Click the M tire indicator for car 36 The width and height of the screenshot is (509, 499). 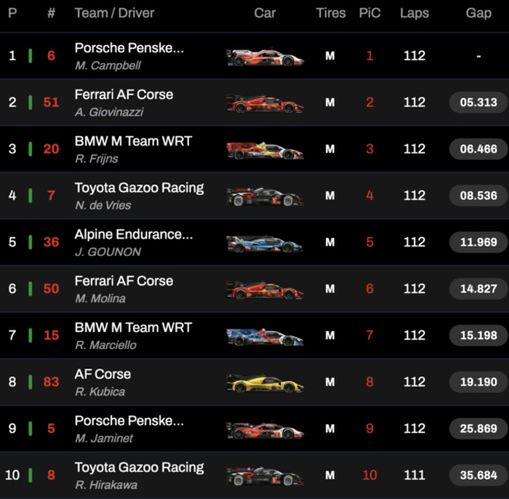click(330, 242)
